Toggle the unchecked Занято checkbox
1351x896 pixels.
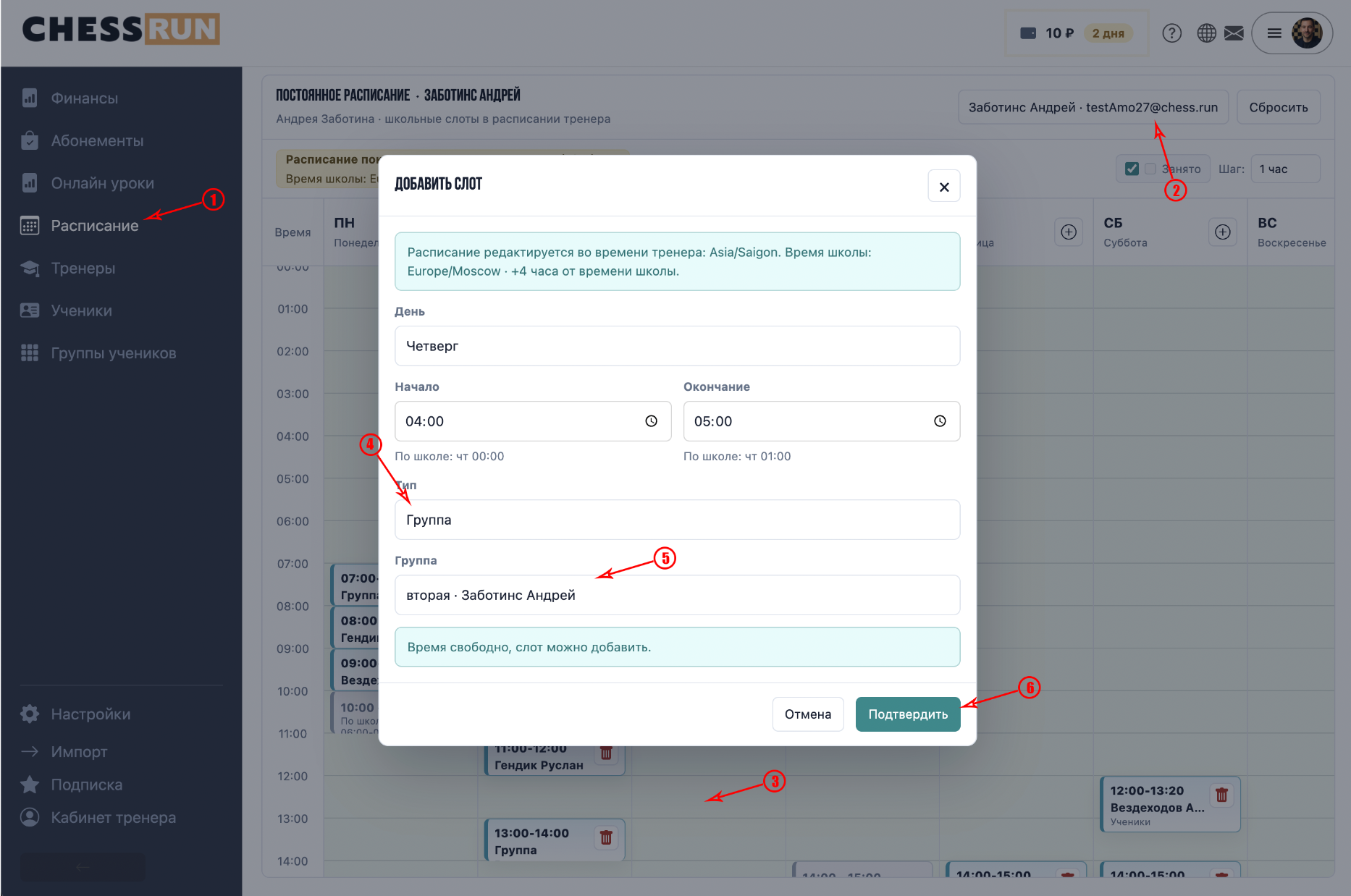click(x=1150, y=169)
